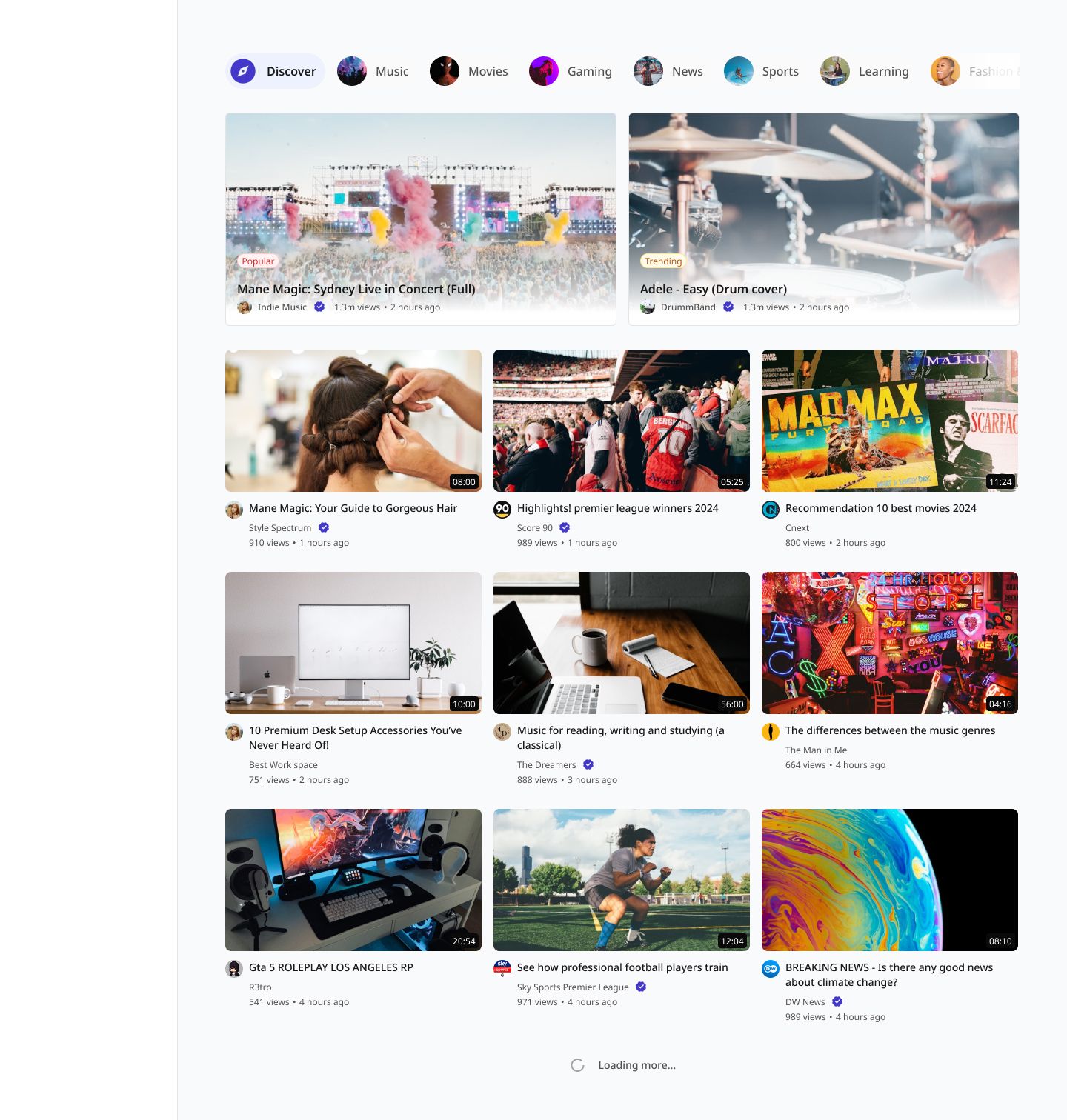
Task: Visit The Dreamers channel name
Action: tap(546, 764)
